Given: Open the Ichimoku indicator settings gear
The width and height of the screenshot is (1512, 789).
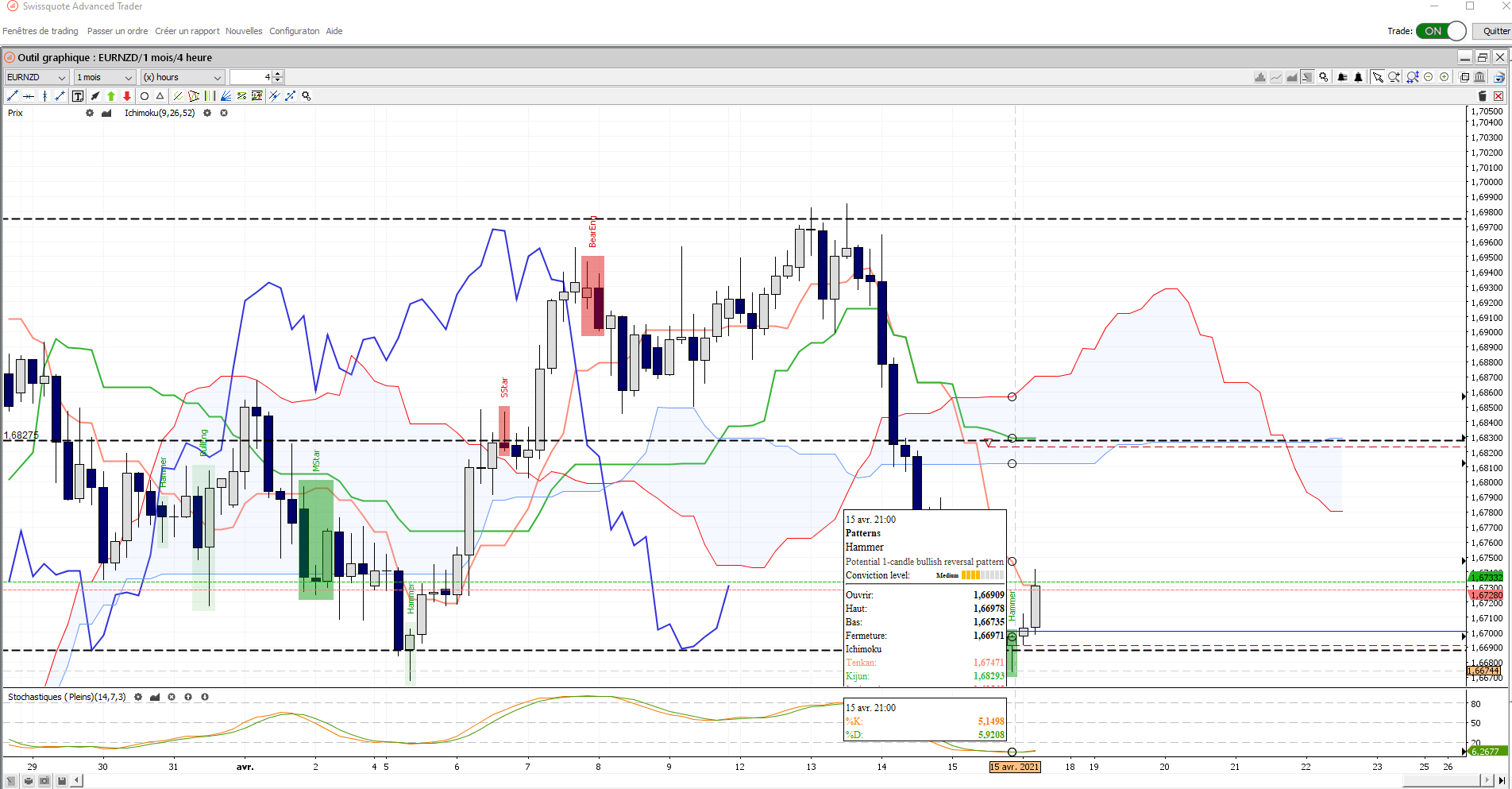Looking at the screenshot, I should tap(207, 113).
